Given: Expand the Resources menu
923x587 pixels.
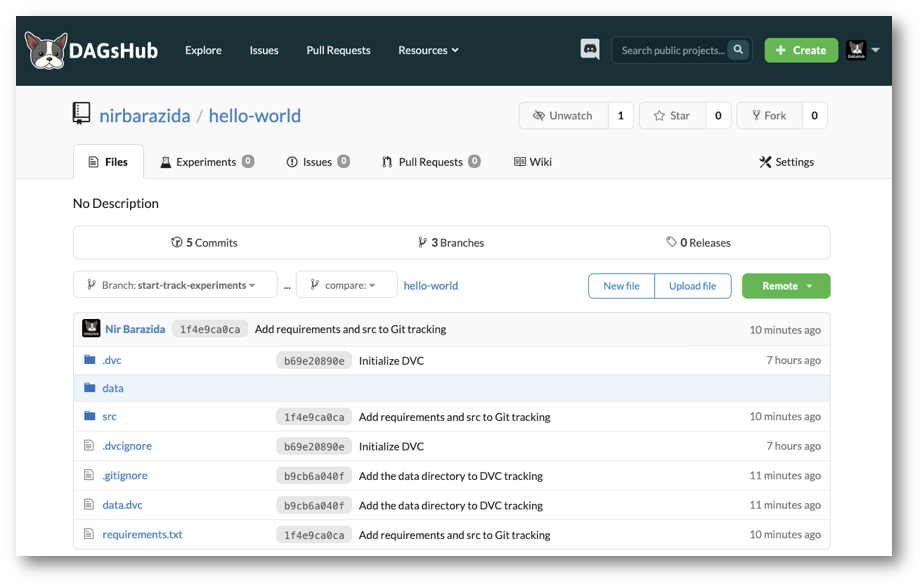Looking at the screenshot, I should pyautogui.click(x=428, y=50).
